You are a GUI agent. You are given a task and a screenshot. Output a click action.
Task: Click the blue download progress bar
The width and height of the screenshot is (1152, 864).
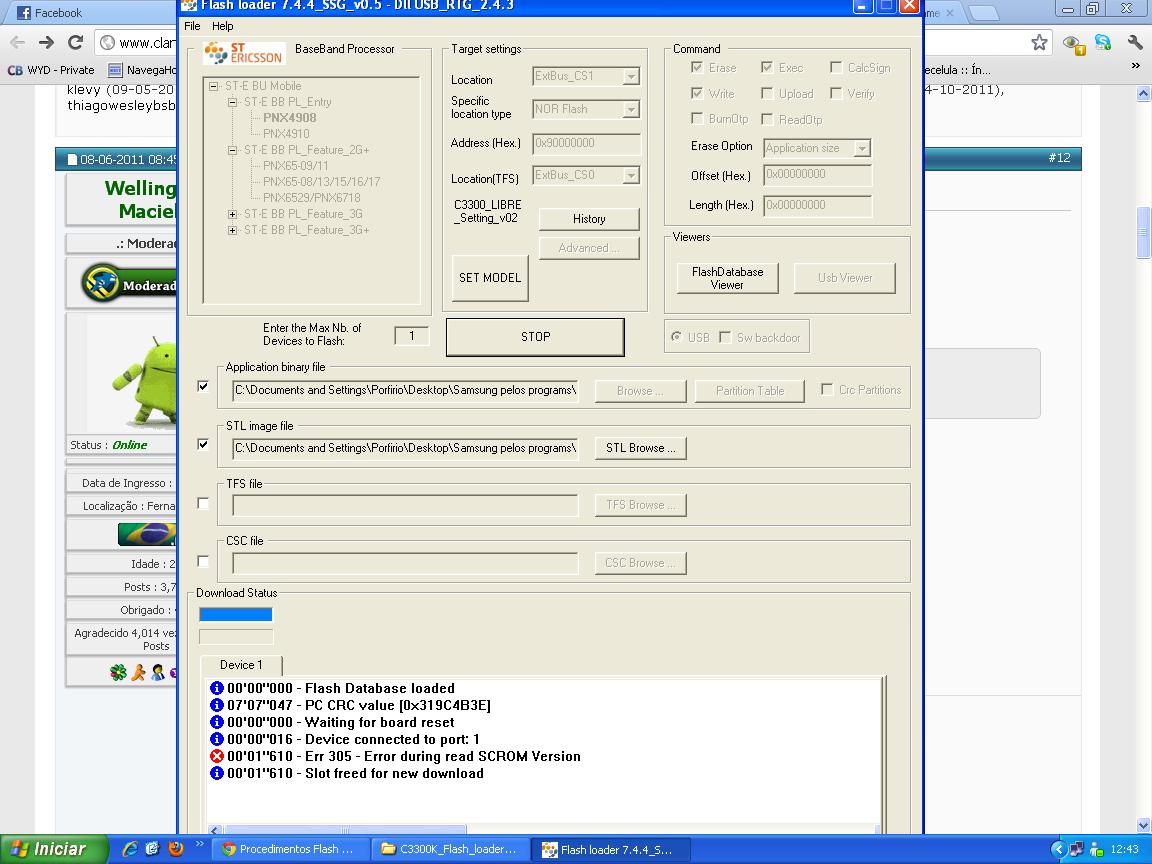point(236,614)
